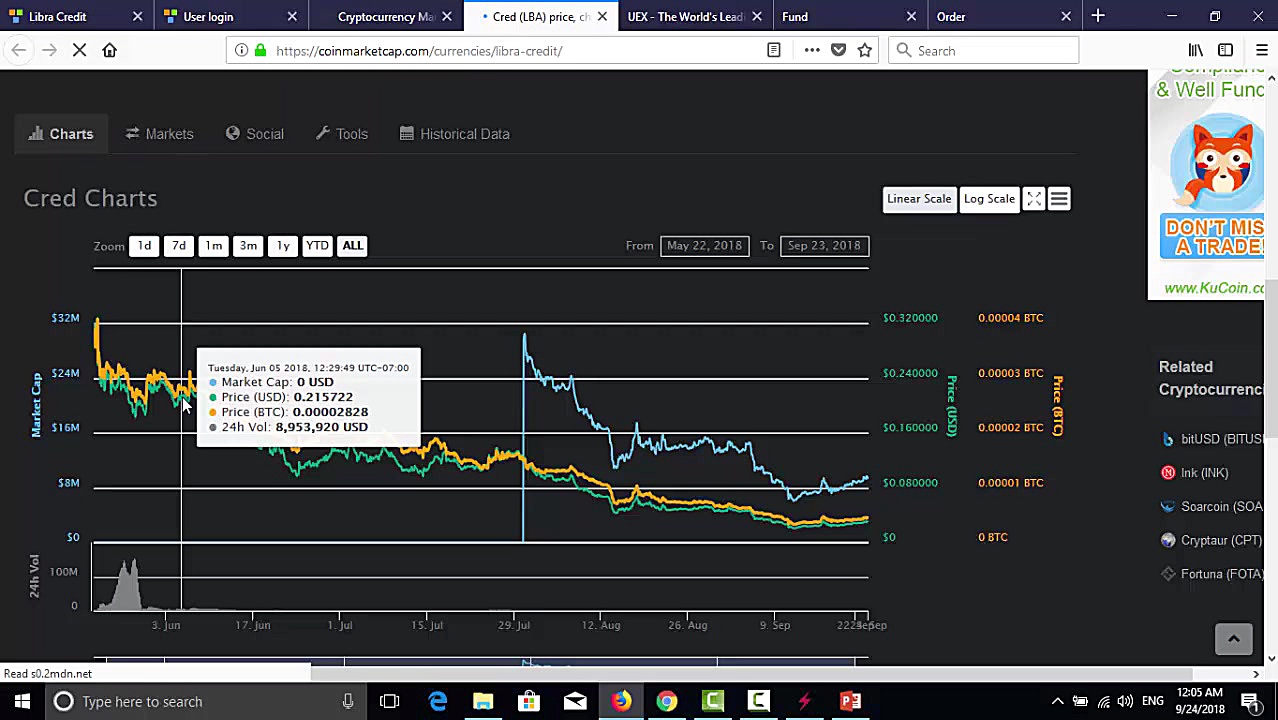Viewport: 1278px width, 720px height.
Task: Open Soarcoin related cryptocurrency link
Action: [x=1212, y=507]
